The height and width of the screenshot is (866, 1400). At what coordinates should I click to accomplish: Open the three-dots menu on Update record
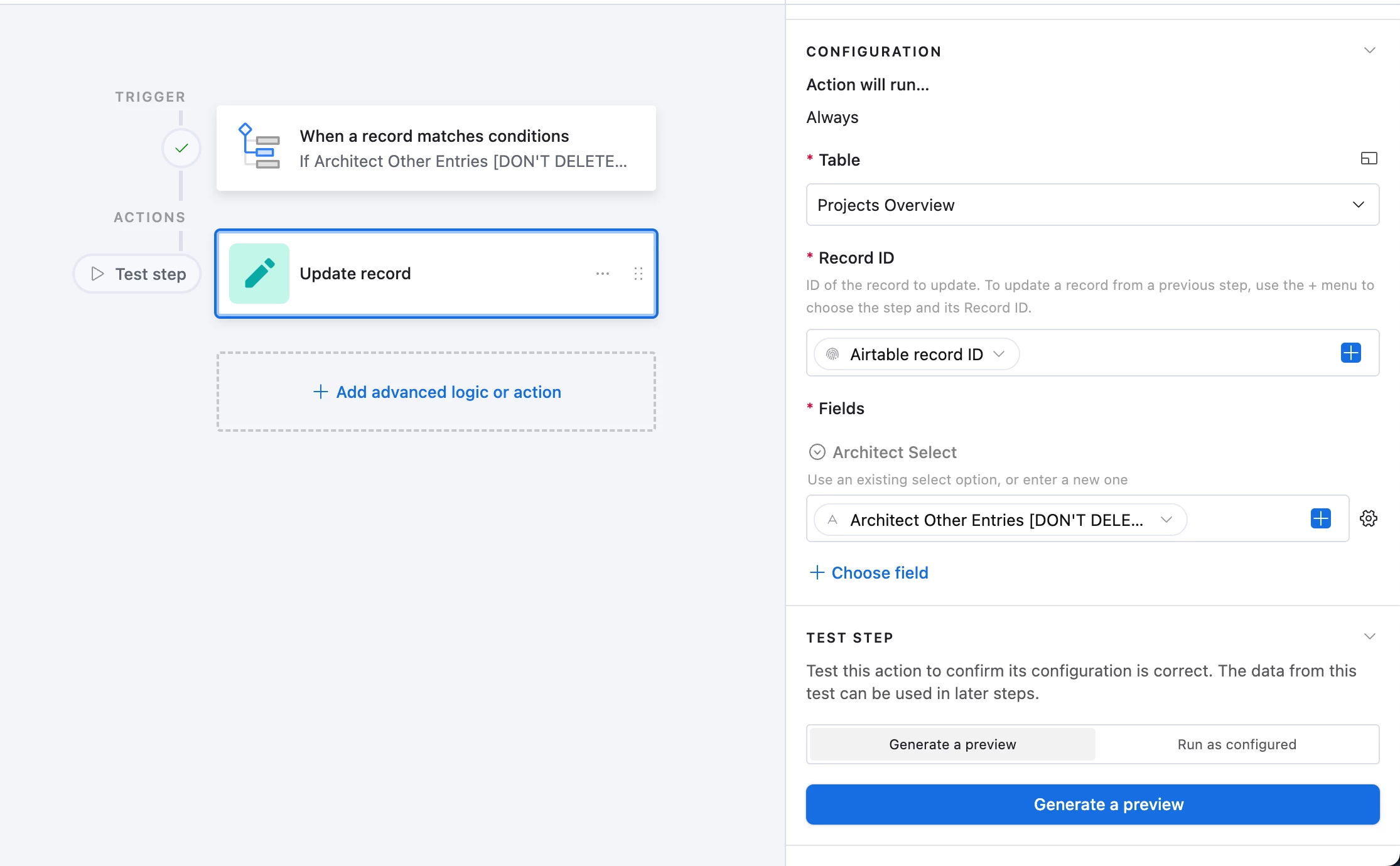click(602, 274)
